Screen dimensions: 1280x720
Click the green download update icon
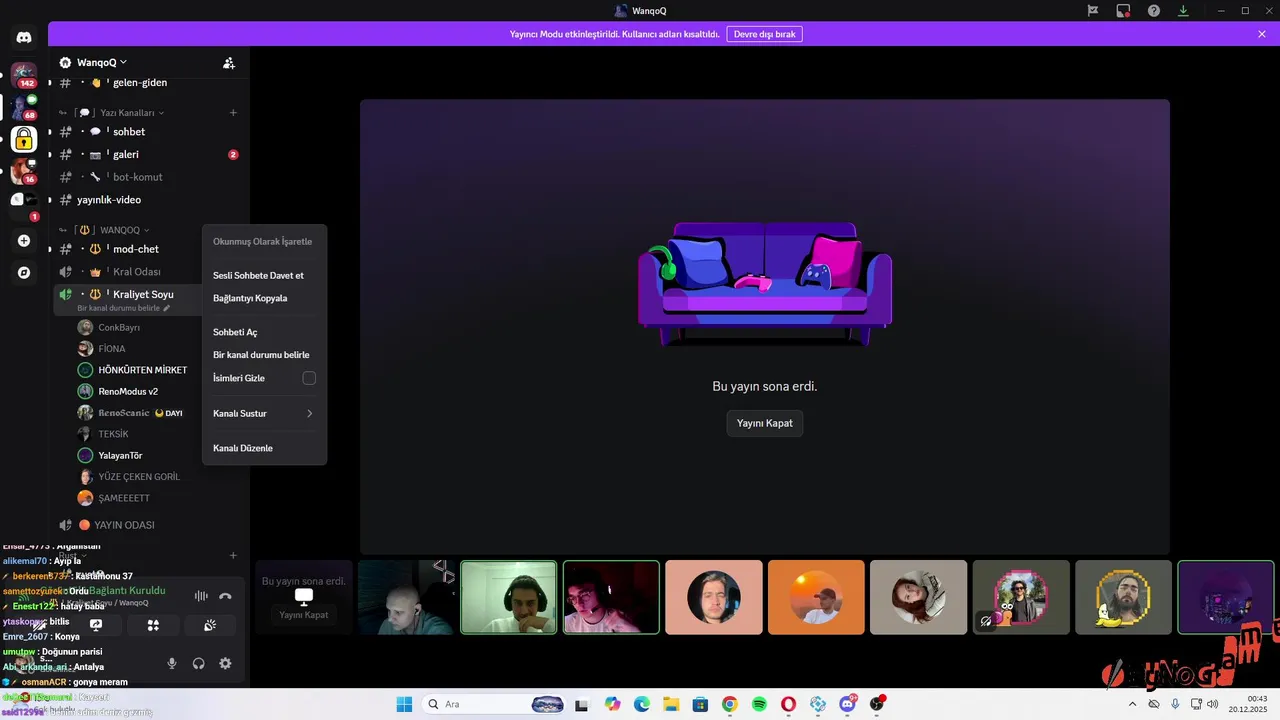(x=1184, y=11)
